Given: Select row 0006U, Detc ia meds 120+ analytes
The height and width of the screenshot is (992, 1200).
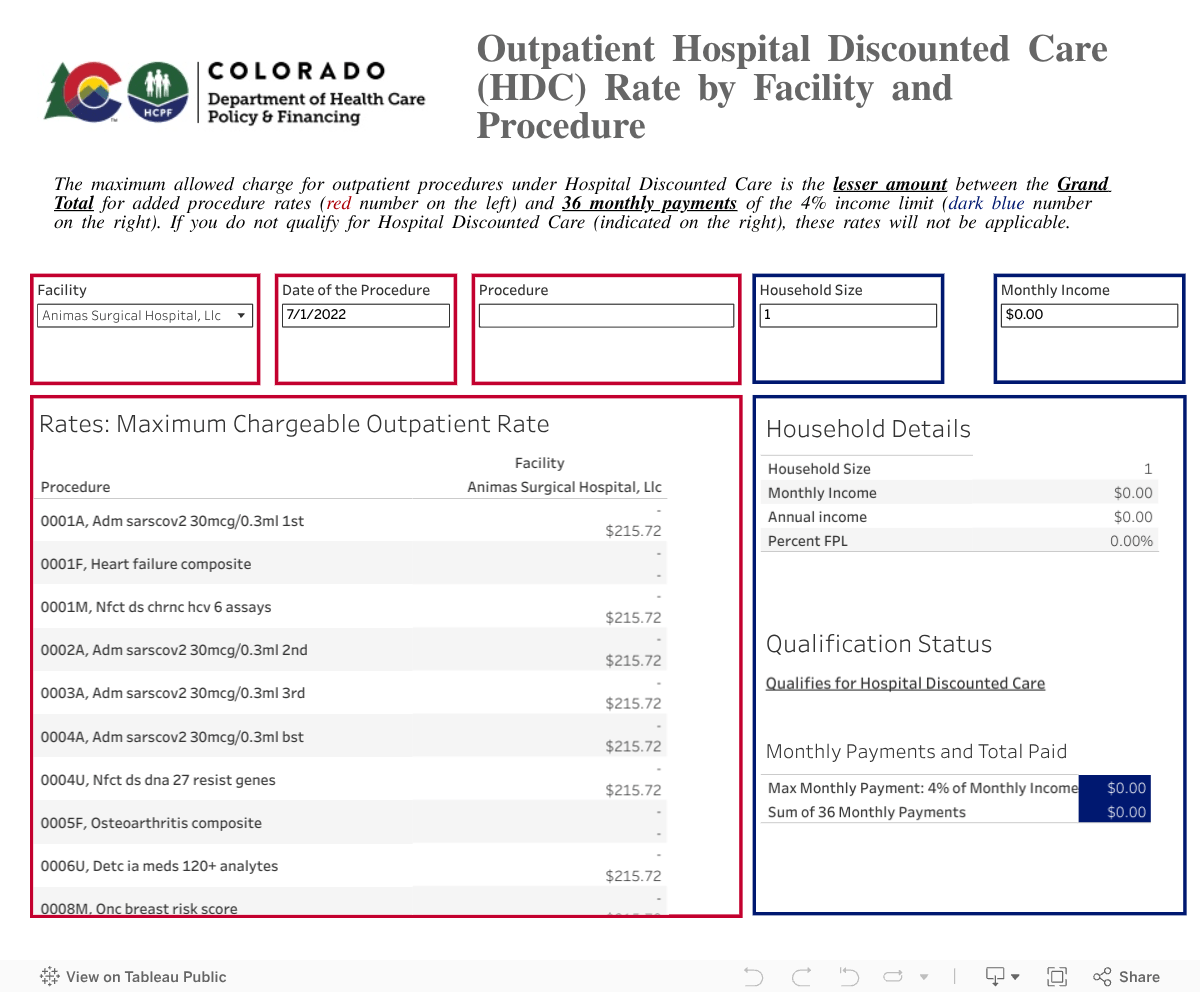Looking at the screenshot, I should point(351,865).
